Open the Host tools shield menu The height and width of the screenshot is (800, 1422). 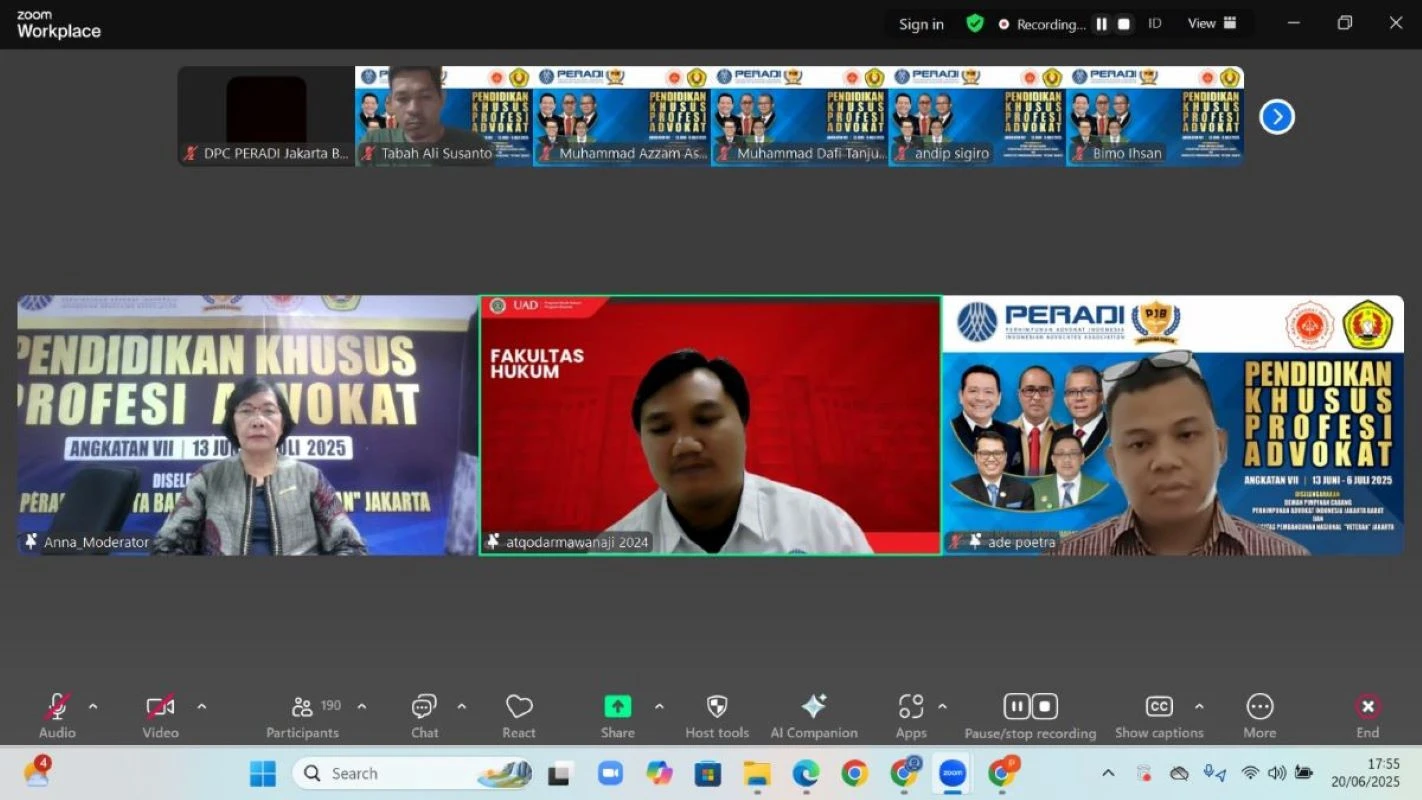click(x=717, y=715)
